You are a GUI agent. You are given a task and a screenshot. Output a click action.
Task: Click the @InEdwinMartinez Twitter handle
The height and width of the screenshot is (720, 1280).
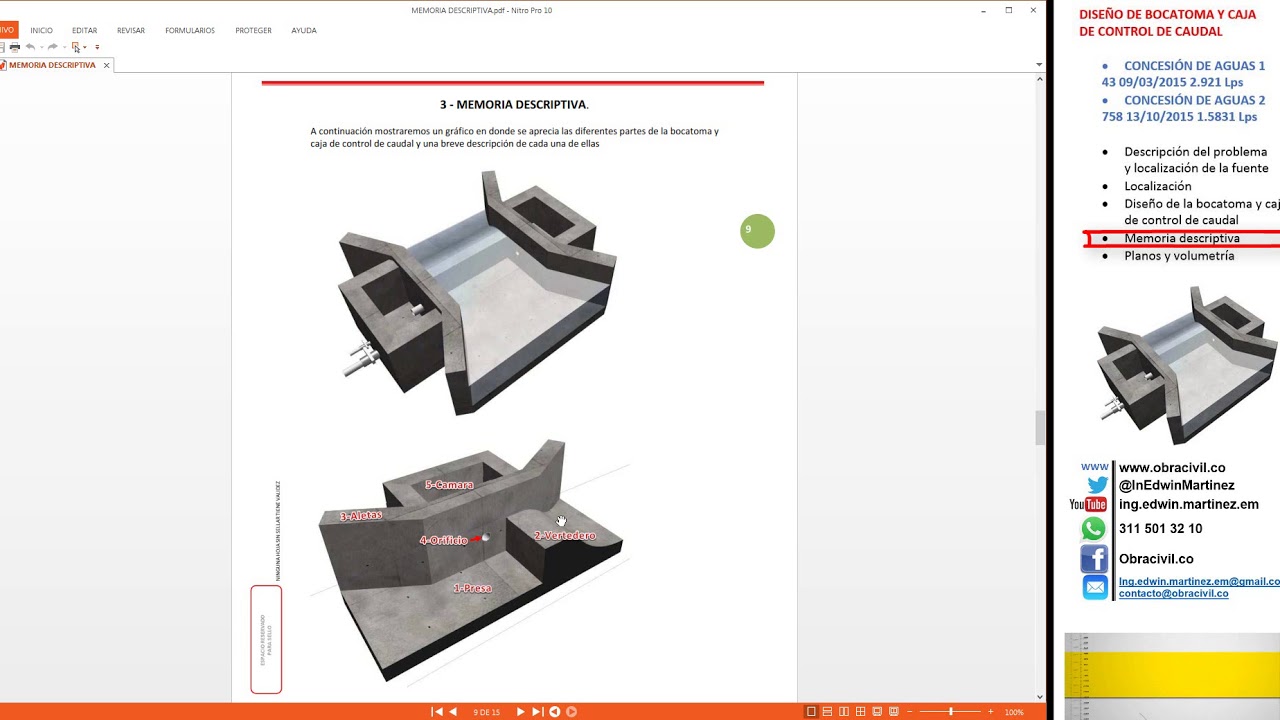[x=1176, y=486]
